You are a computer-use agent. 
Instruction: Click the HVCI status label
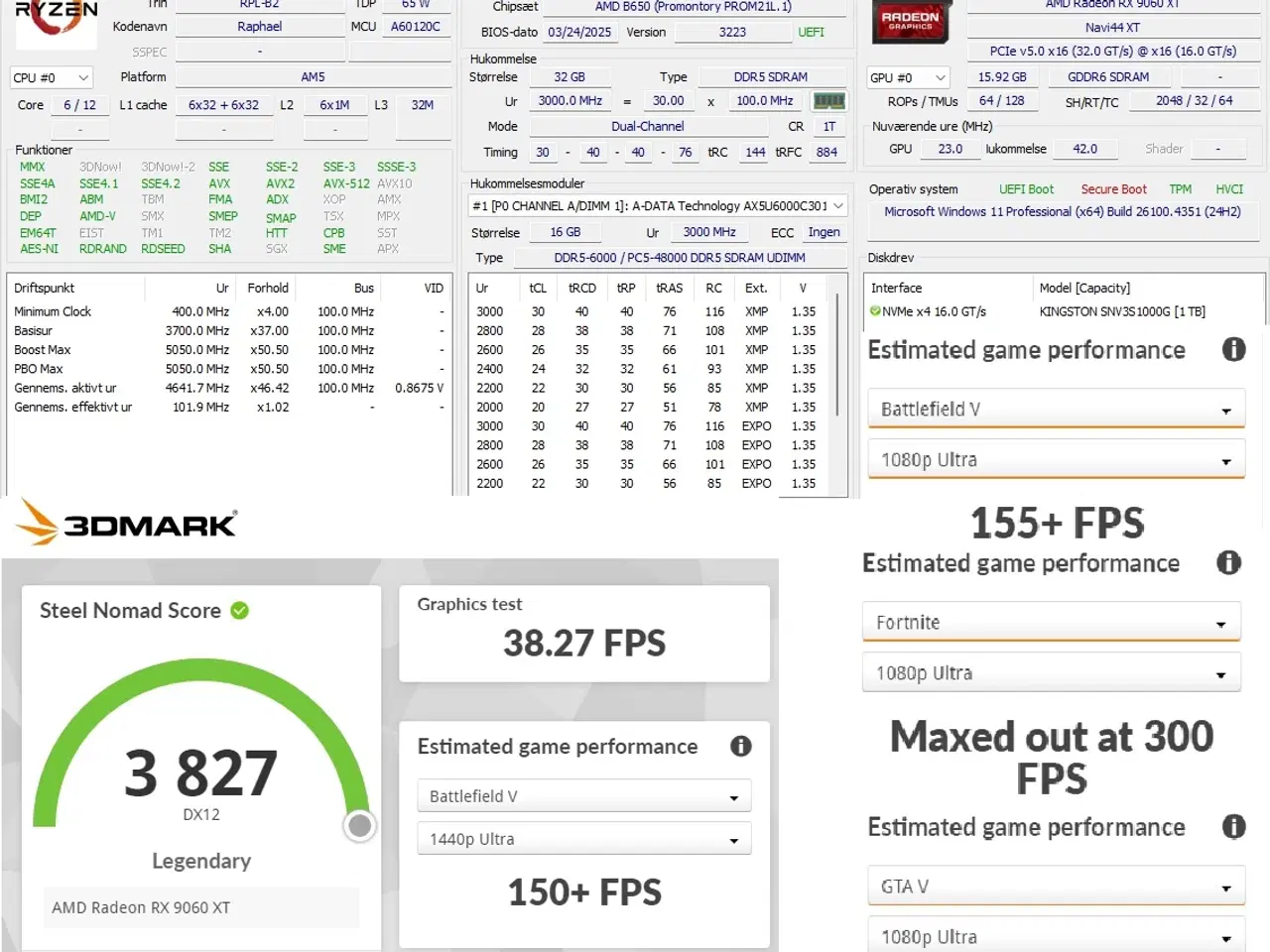click(1229, 189)
